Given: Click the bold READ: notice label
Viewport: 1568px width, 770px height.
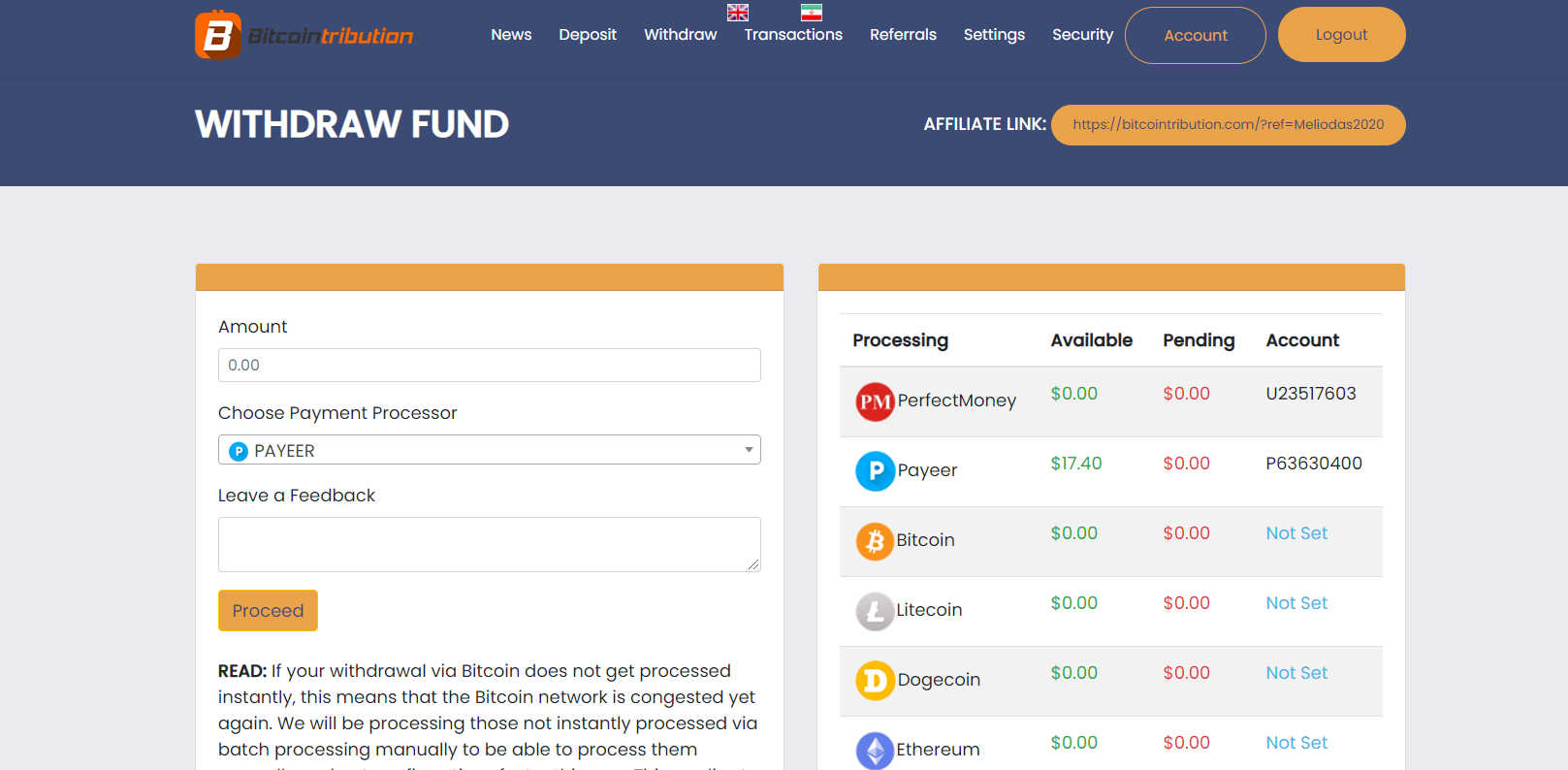Looking at the screenshot, I should pyautogui.click(x=242, y=671).
